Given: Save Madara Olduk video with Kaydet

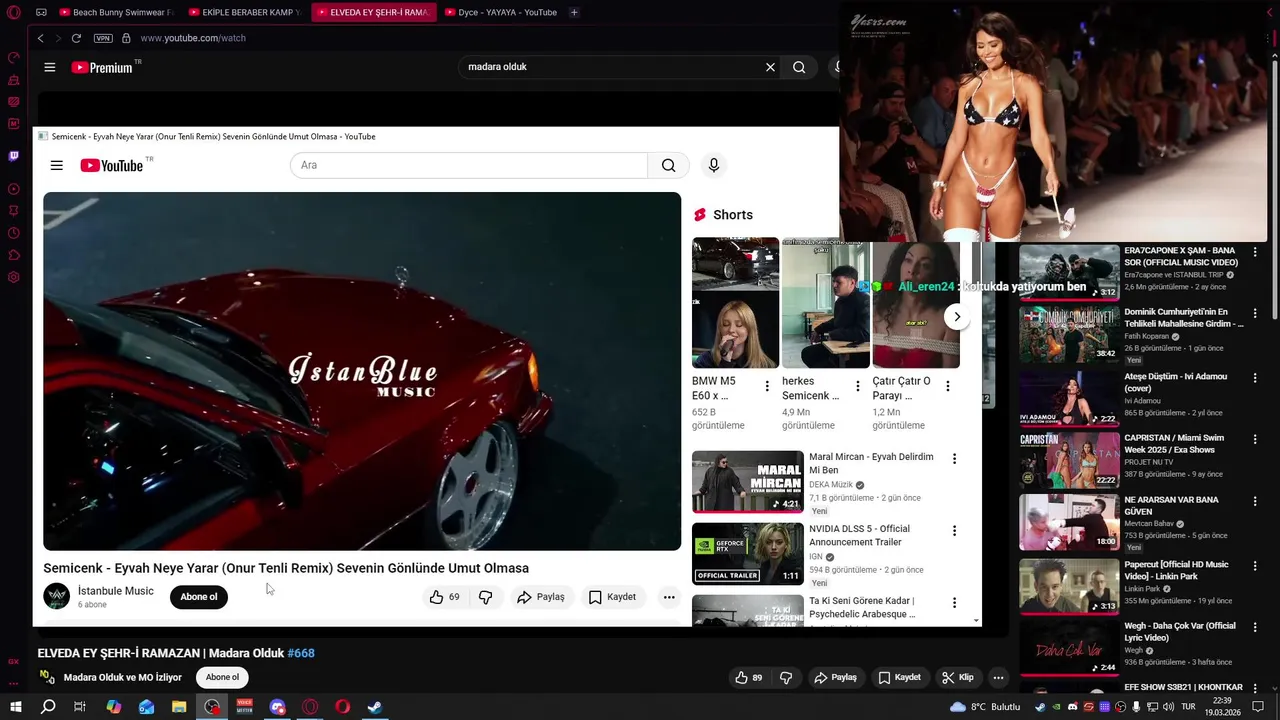Looking at the screenshot, I should coord(899,677).
